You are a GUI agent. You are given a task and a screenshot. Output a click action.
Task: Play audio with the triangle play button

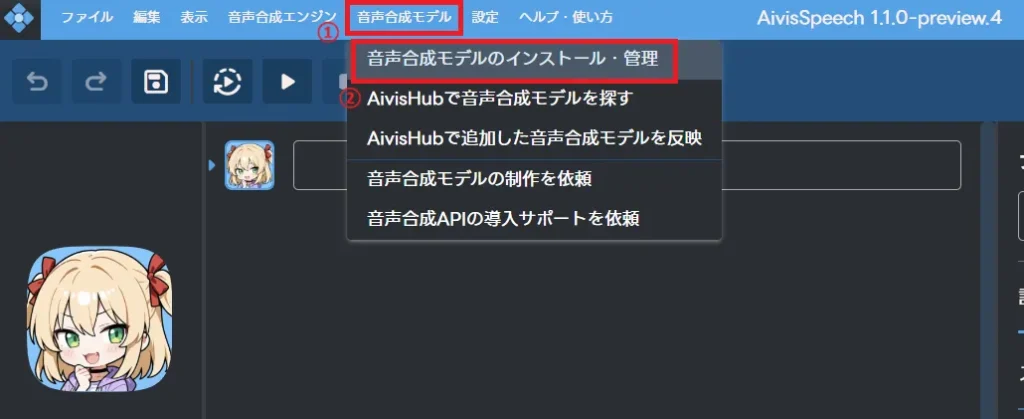[x=287, y=82]
